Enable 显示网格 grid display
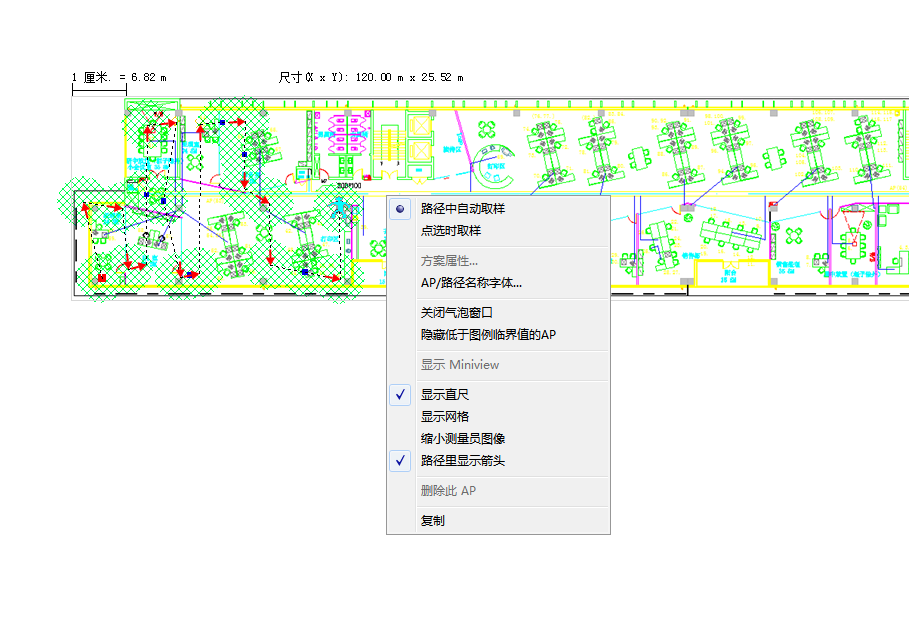Image resolution: width=909 pixels, height=618 pixels. coord(444,417)
